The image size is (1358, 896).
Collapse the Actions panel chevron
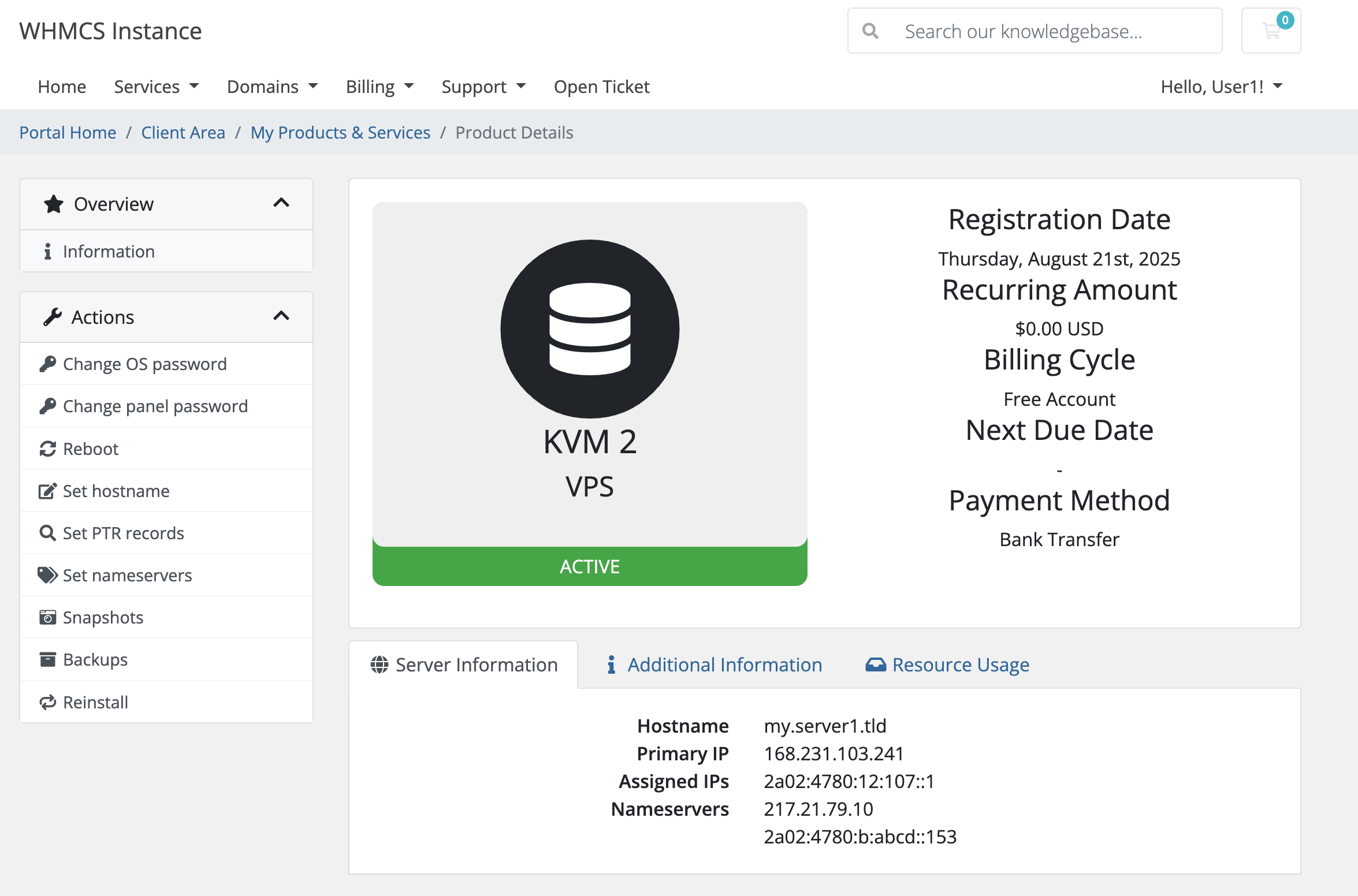coord(281,316)
